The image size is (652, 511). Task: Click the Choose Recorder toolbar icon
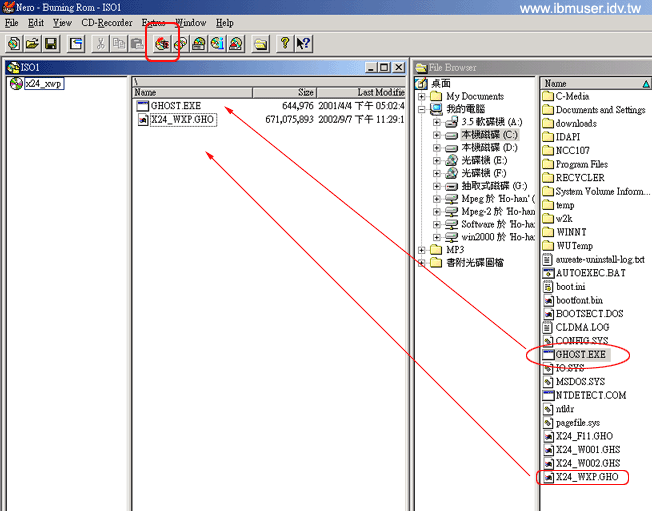coord(199,44)
